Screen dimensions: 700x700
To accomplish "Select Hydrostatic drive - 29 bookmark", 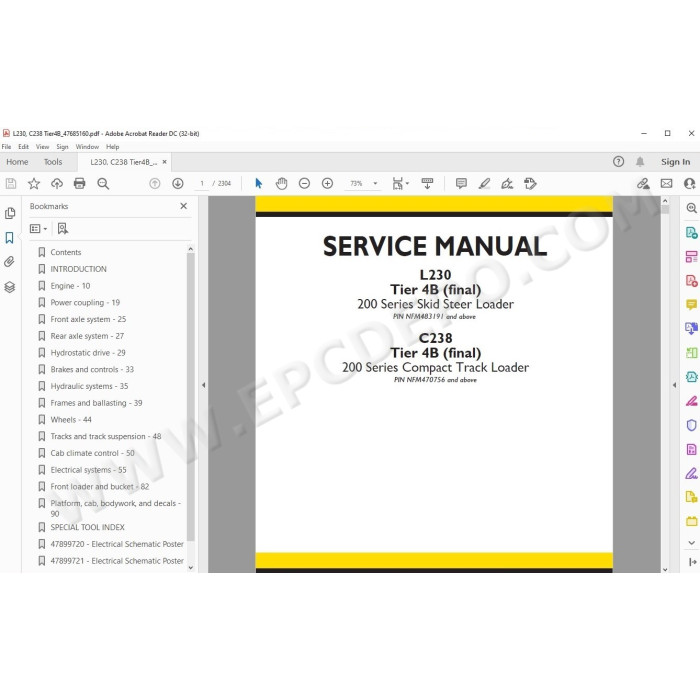I will pyautogui.click(x=88, y=353).
